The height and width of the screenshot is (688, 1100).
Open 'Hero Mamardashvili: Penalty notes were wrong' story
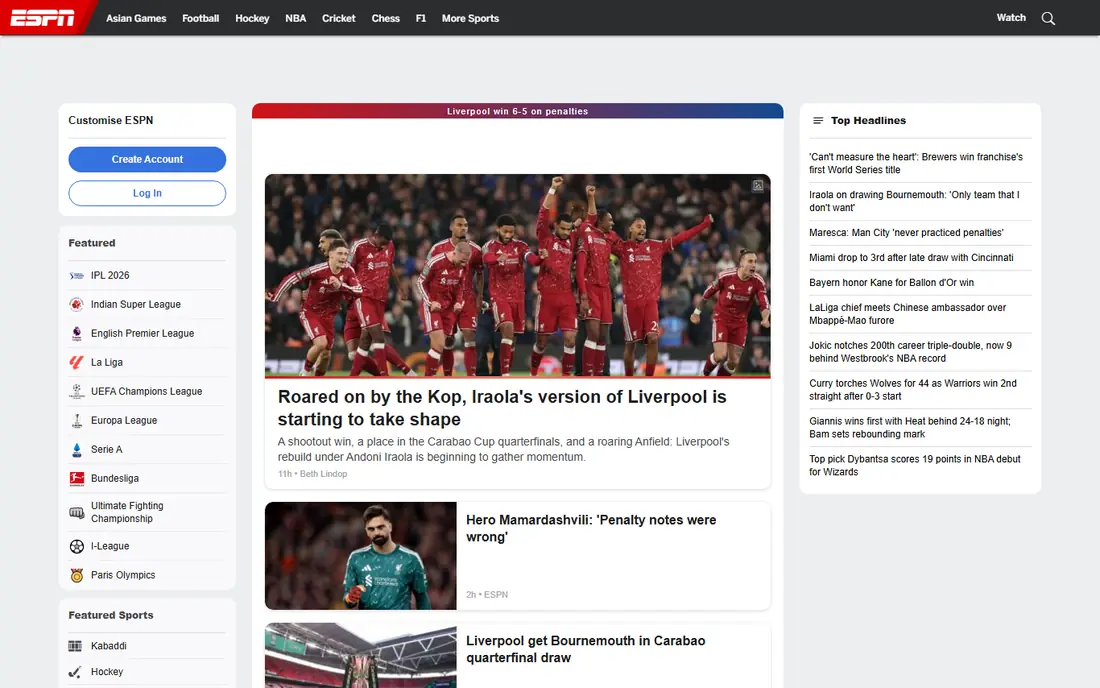pyautogui.click(x=591, y=528)
